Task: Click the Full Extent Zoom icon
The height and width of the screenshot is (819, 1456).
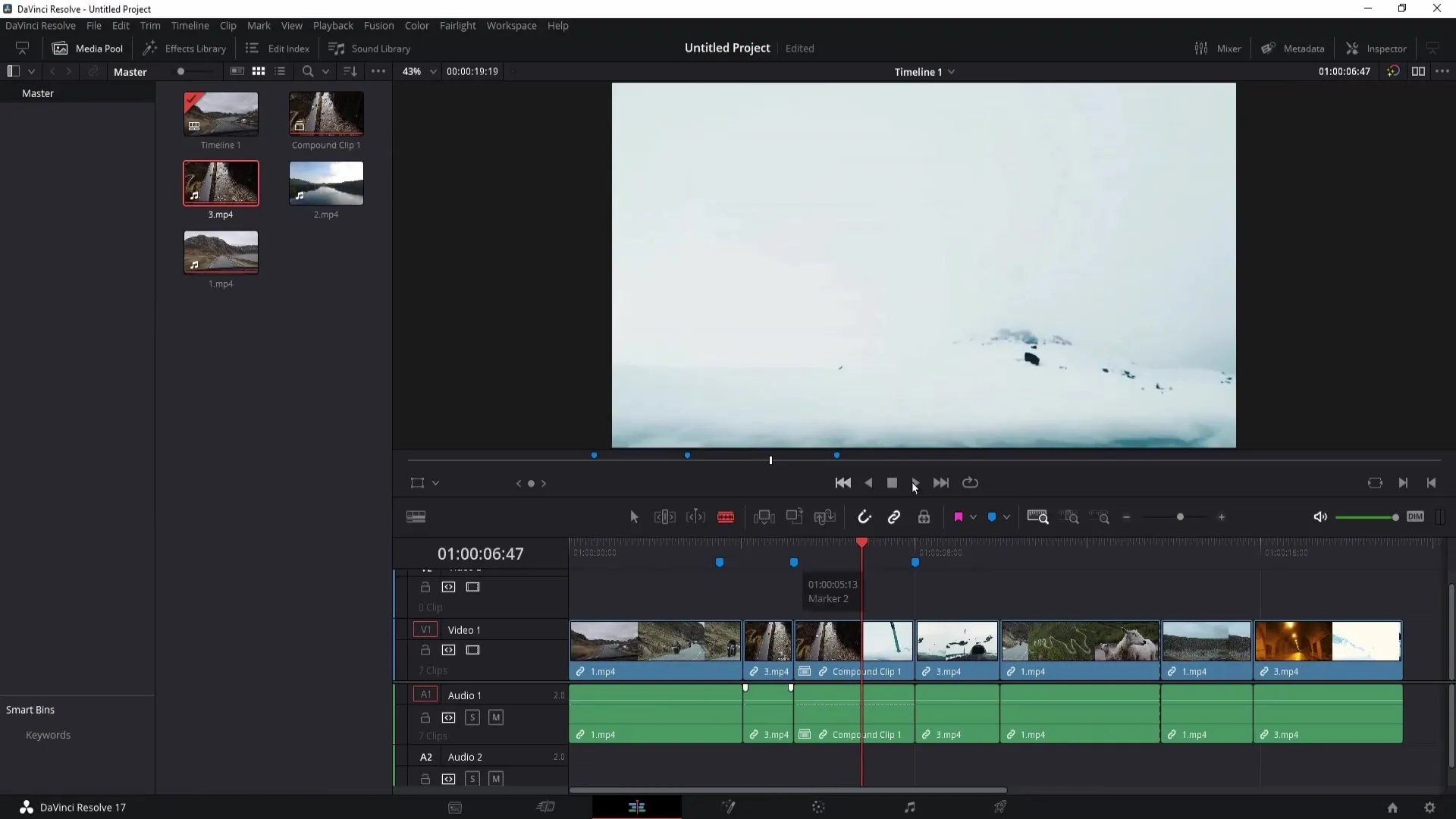Action: [x=1037, y=517]
